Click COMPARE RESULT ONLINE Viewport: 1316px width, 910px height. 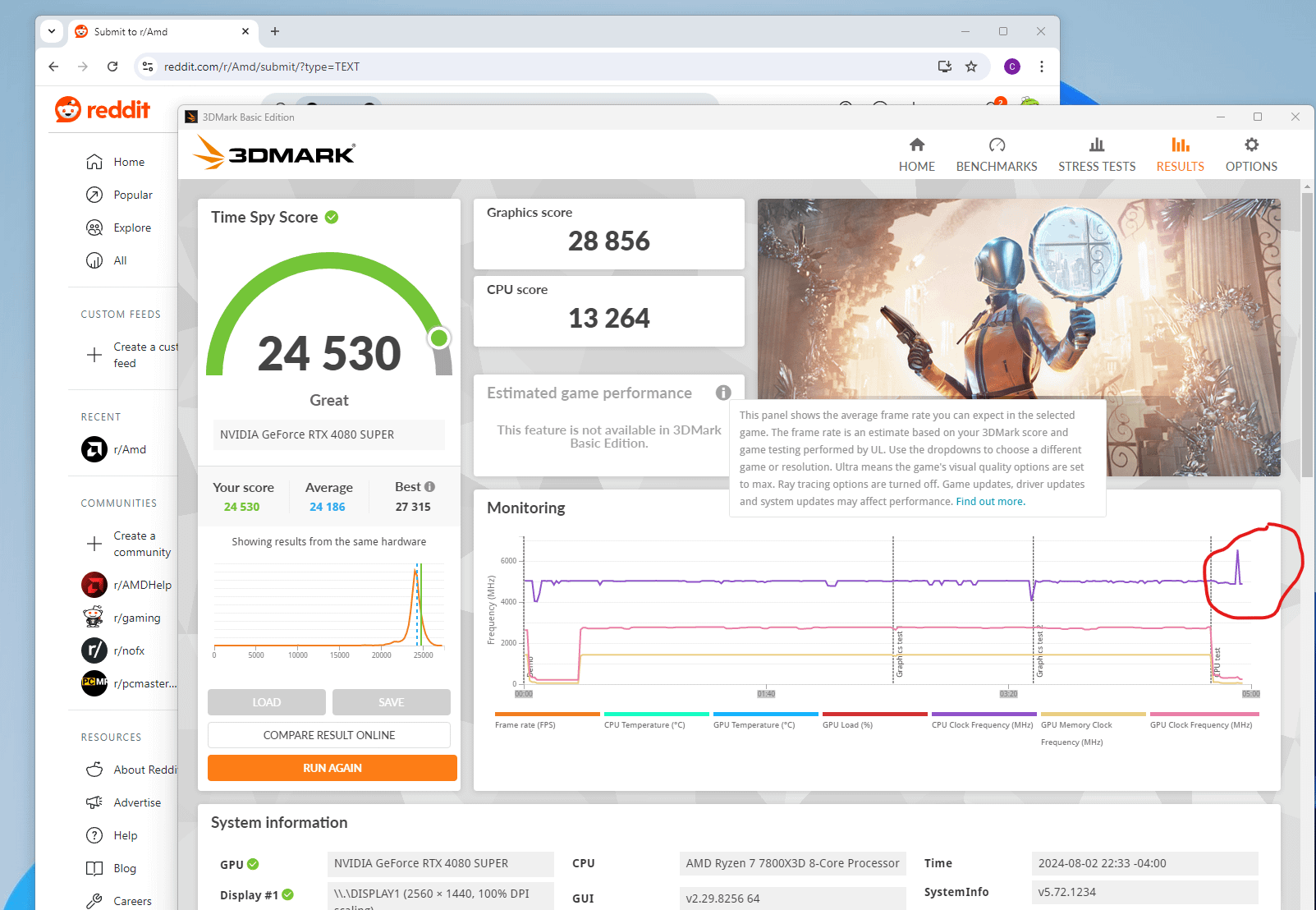point(329,735)
